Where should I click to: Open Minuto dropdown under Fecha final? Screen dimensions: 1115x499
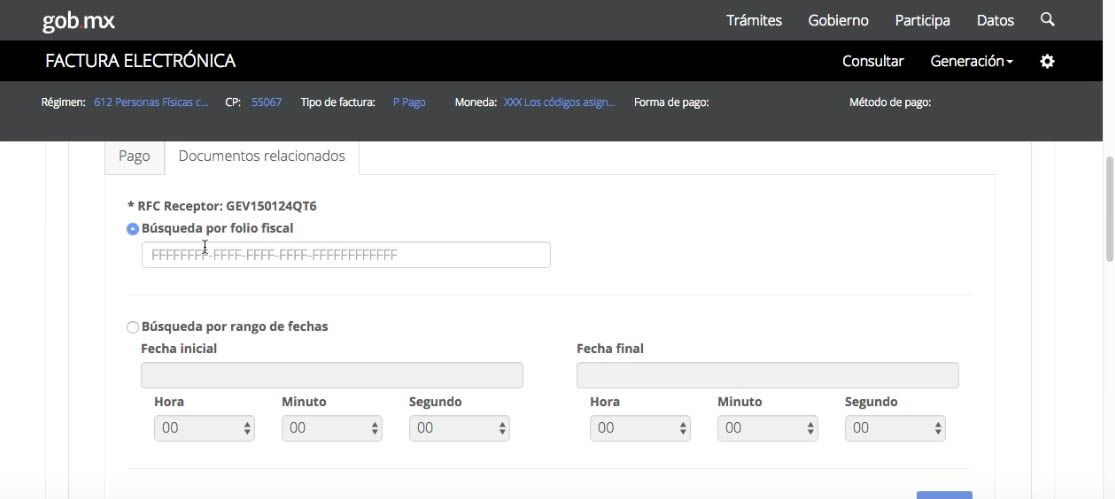point(768,428)
